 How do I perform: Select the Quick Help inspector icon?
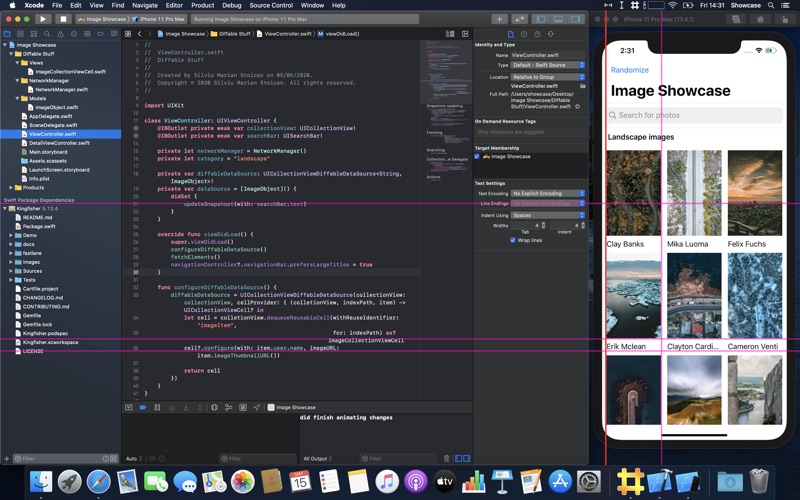pyautogui.click(x=537, y=34)
